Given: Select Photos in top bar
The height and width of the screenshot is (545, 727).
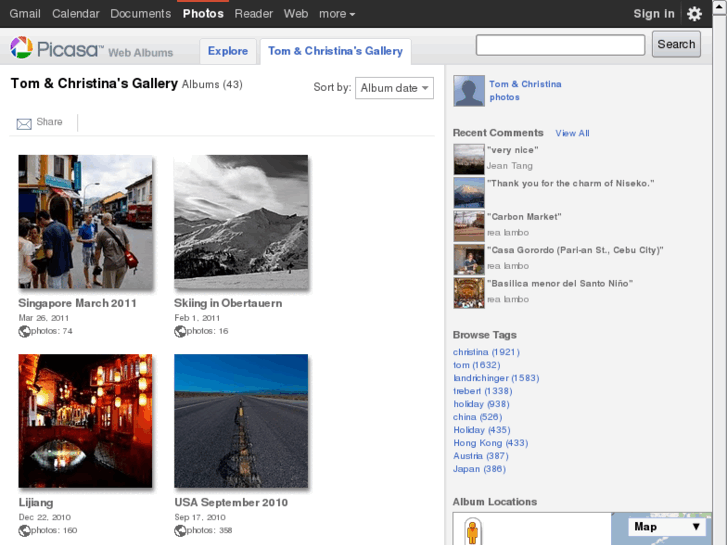Looking at the screenshot, I should coord(203,14).
